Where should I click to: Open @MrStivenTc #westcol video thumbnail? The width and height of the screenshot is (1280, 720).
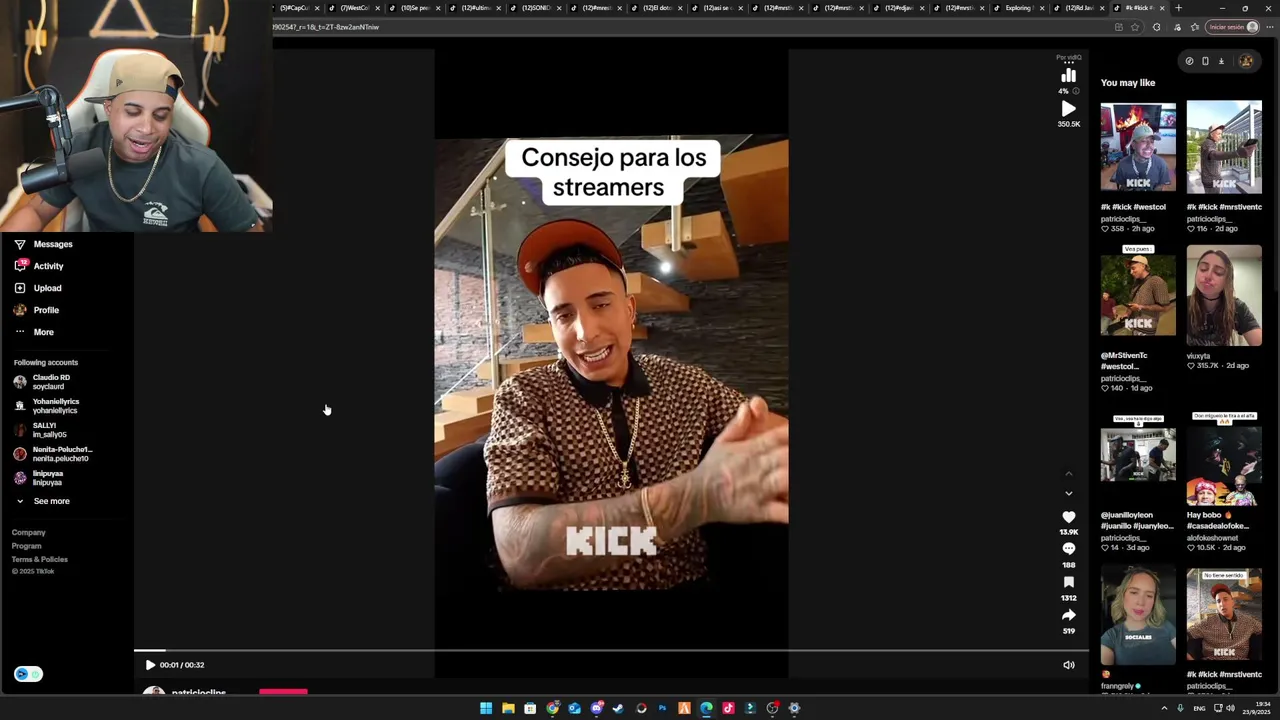click(1138, 296)
